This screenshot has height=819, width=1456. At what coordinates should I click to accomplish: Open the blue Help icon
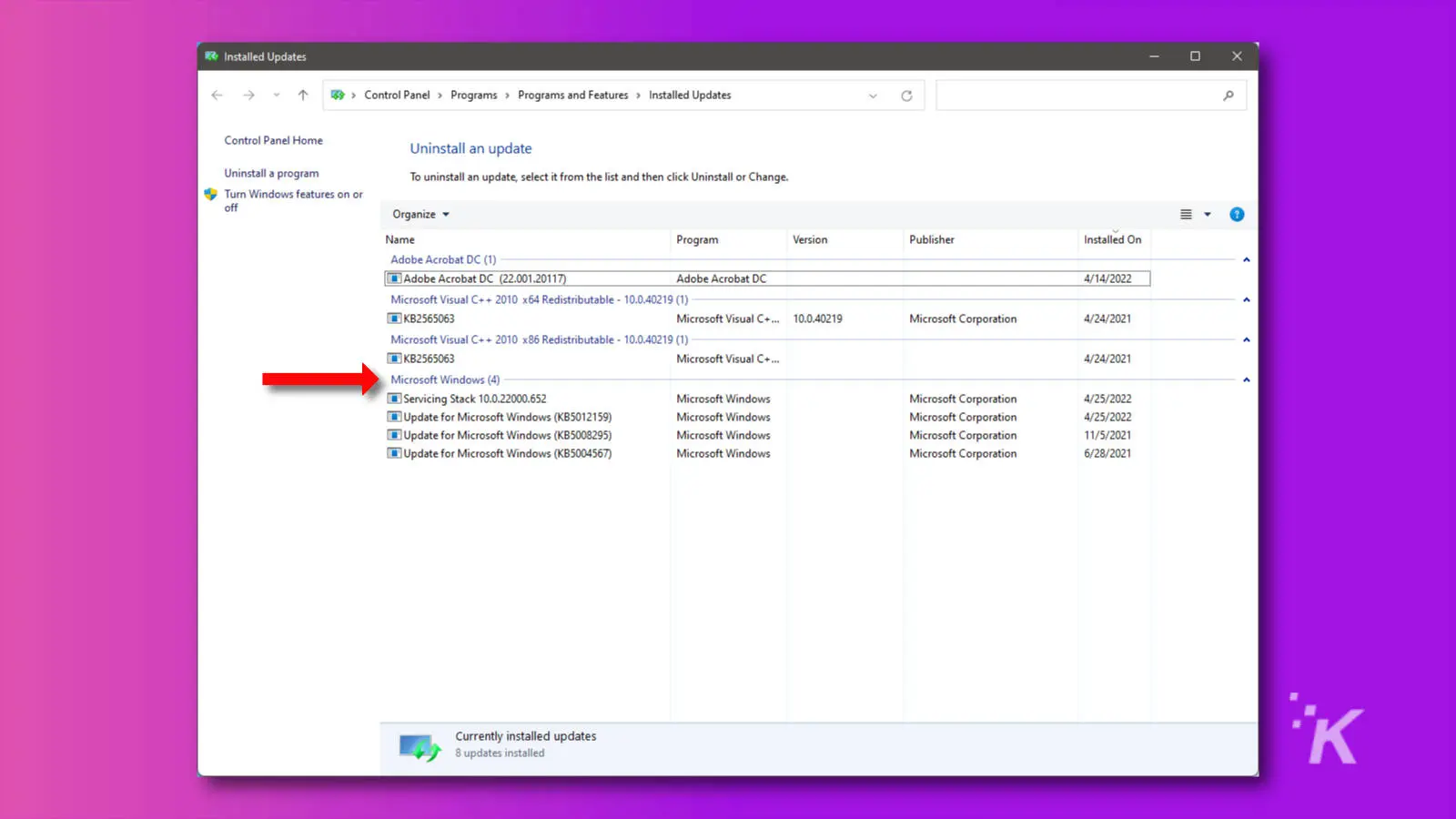(1237, 215)
